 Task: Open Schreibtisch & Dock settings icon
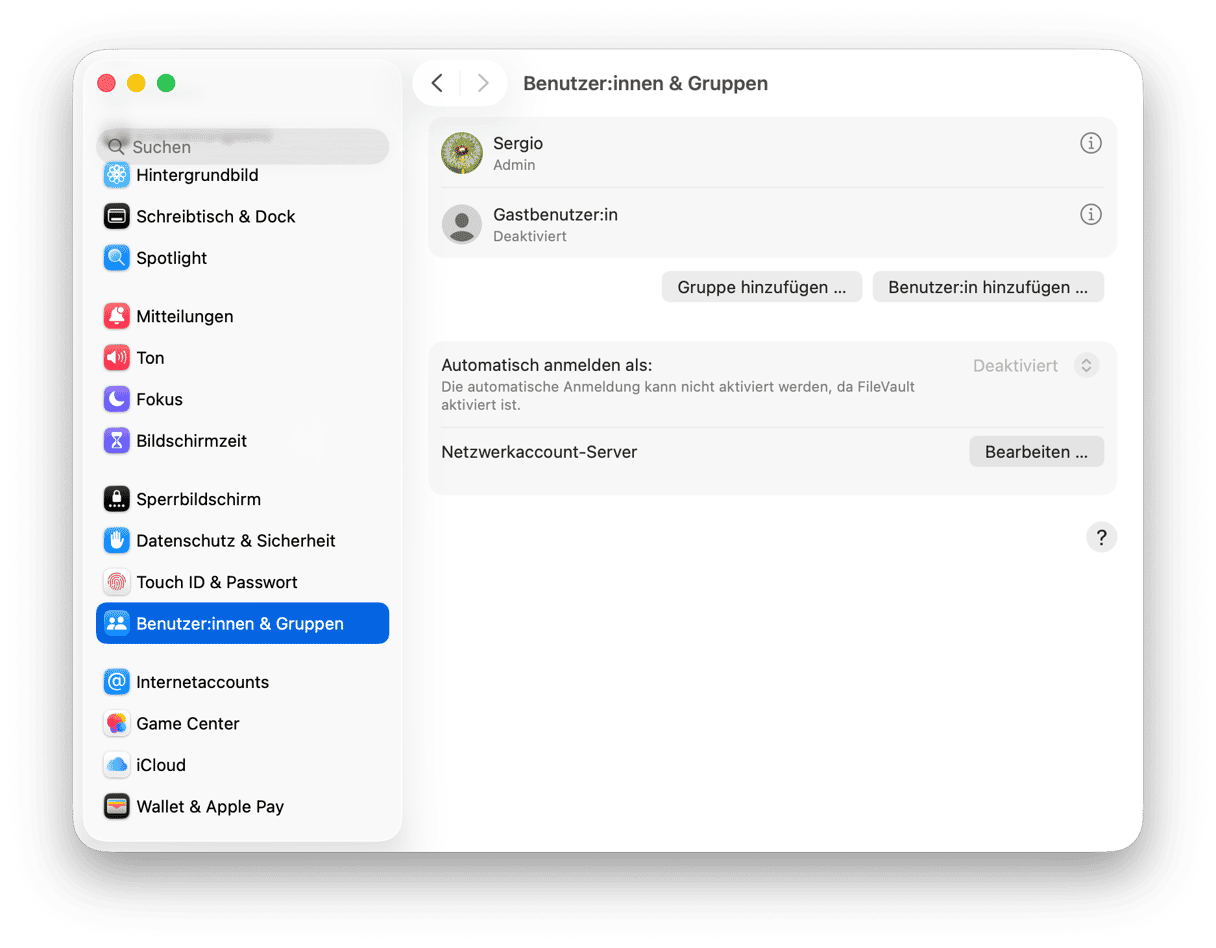pos(117,216)
